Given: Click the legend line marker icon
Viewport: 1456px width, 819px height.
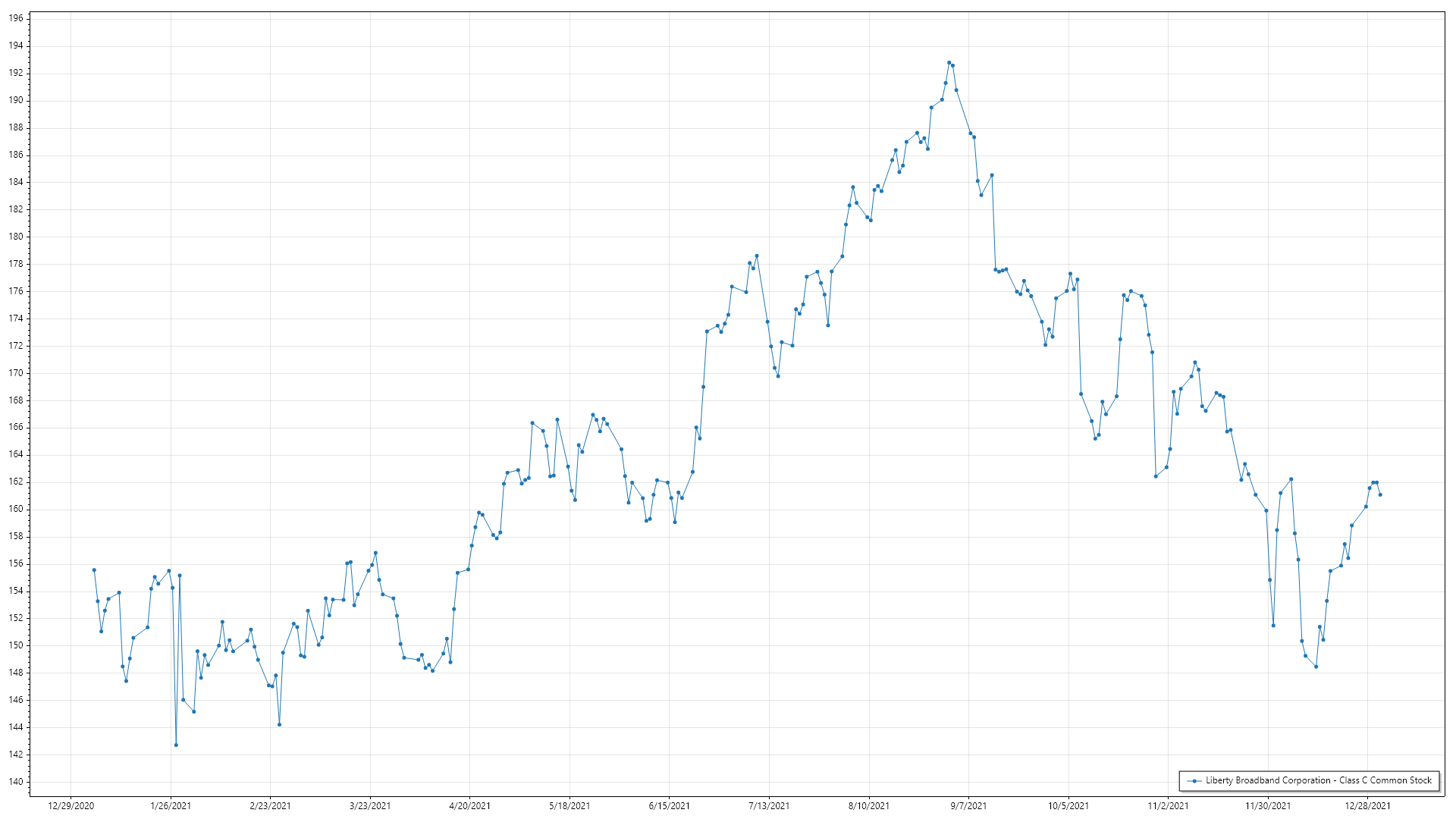Looking at the screenshot, I should coord(1195,780).
